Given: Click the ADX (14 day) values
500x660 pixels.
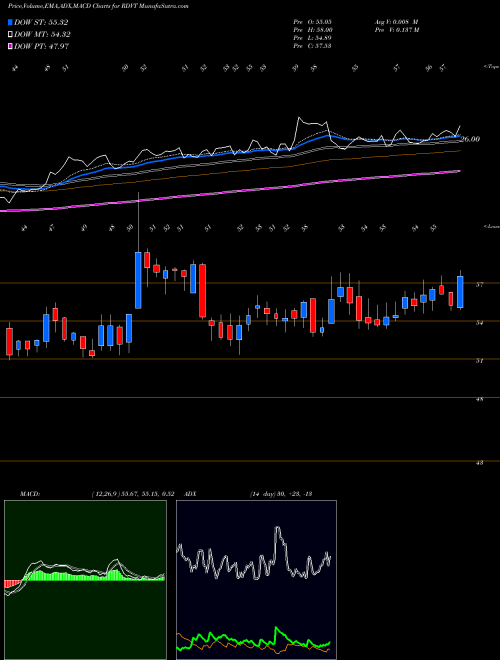Looking at the screenshot, I should pyautogui.click(x=280, y=493).
